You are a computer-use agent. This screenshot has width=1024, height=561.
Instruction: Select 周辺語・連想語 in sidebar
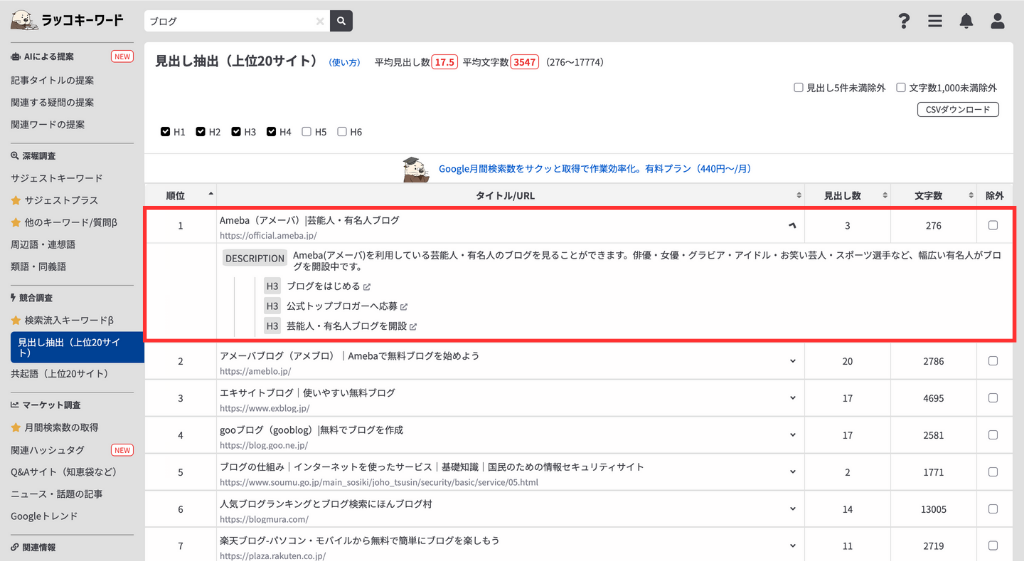pyautogui.click(x=43, y=245)
